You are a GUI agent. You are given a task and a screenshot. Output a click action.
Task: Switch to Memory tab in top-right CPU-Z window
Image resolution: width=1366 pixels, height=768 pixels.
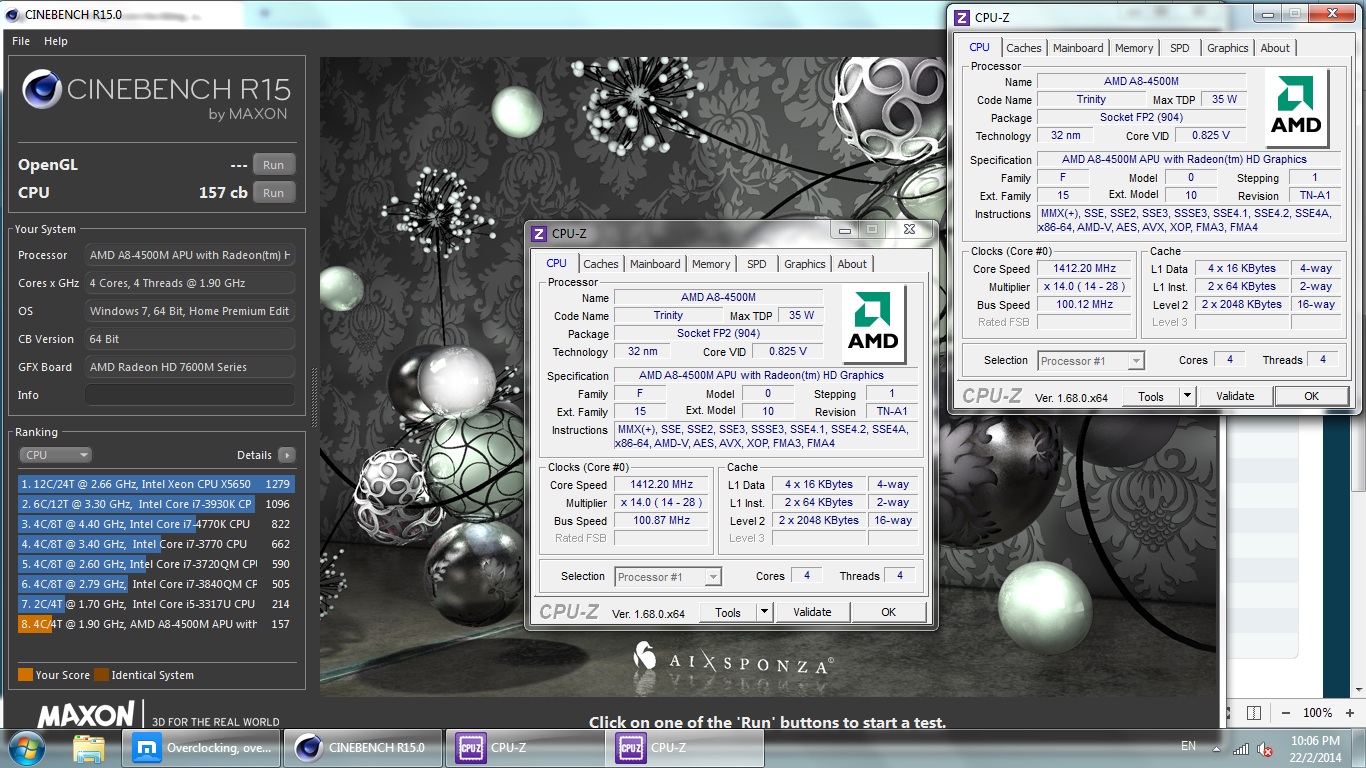1134,48
